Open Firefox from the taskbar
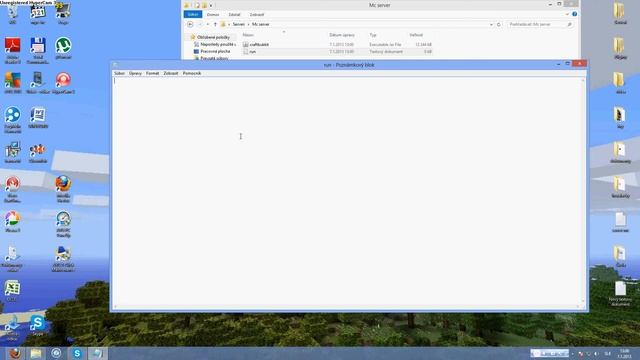 (15, 353)
